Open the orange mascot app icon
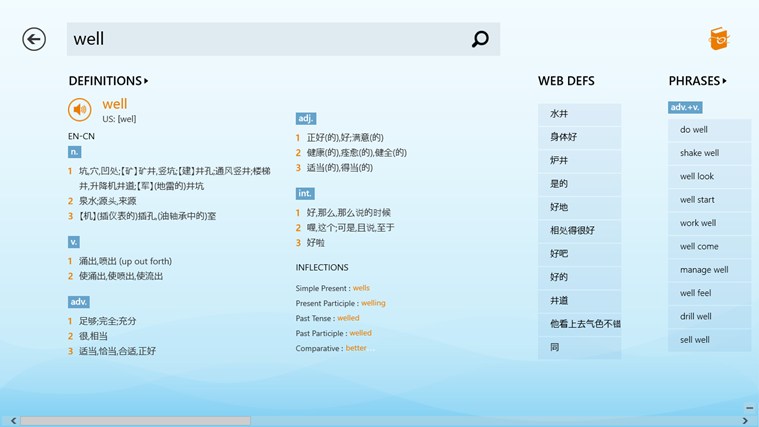This screenshot has height=427, width=759. pos(719,39)
